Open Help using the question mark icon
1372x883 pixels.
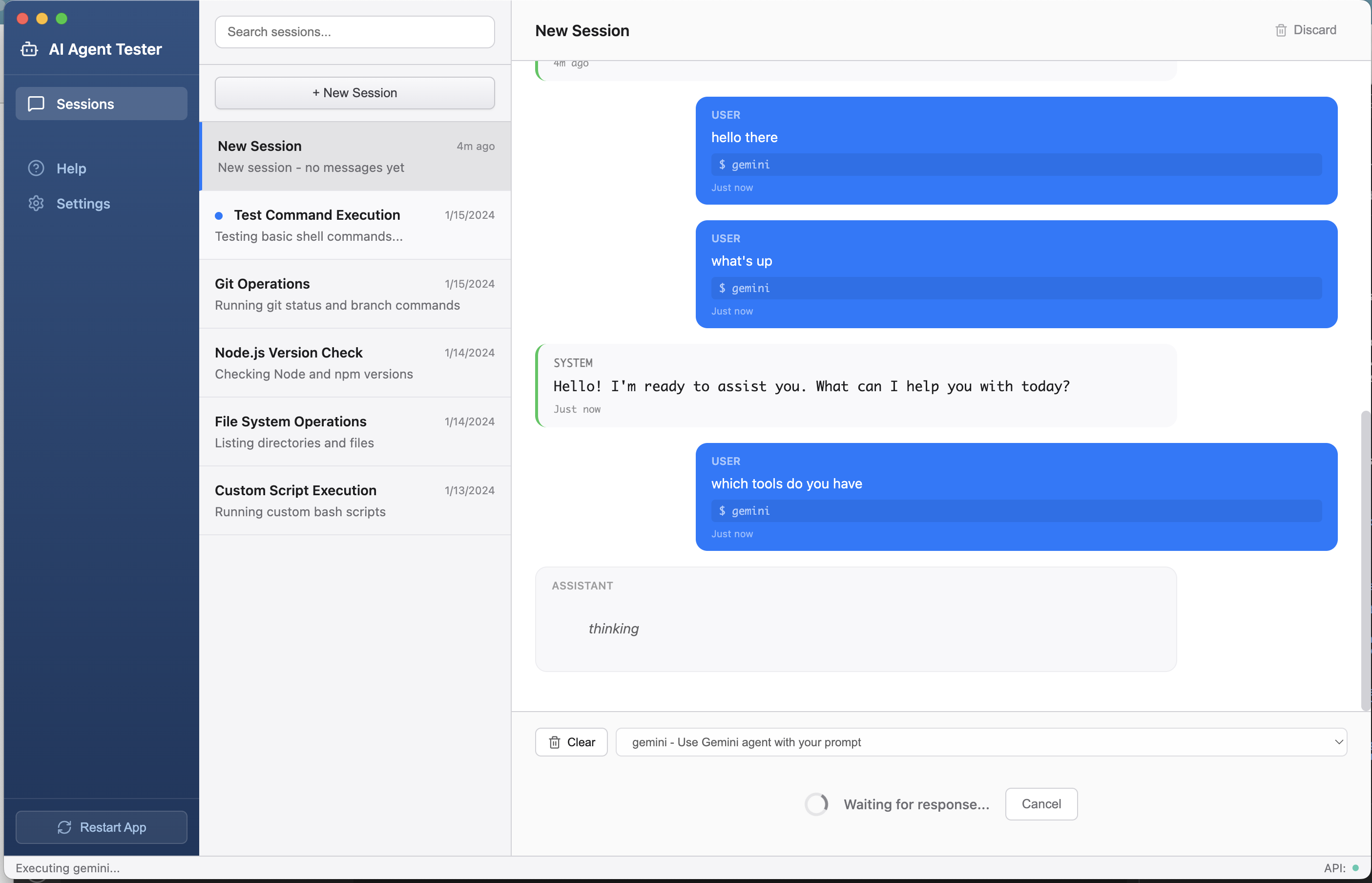[x=36, y=168]
